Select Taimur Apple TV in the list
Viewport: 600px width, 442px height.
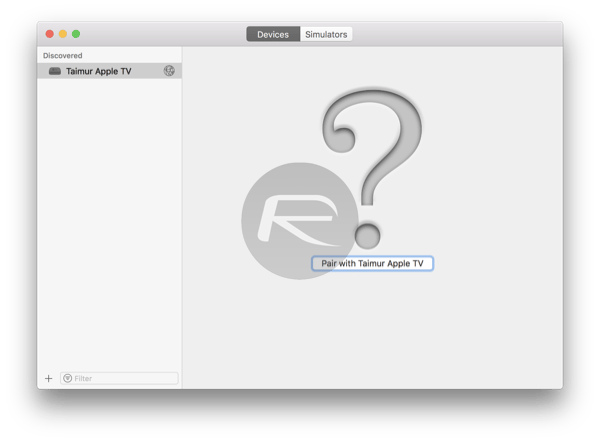point(109,71)
